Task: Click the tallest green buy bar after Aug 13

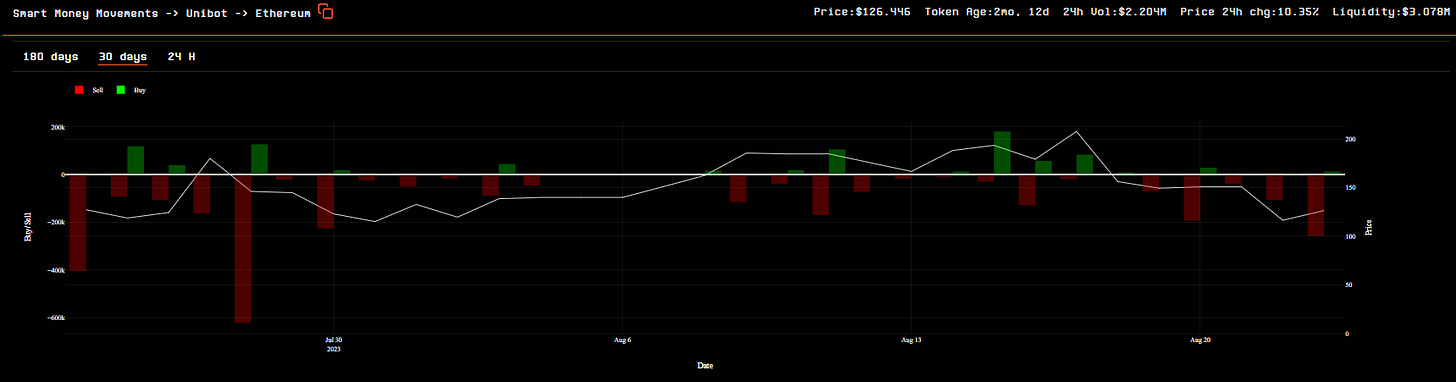Action: (1002, 153)
